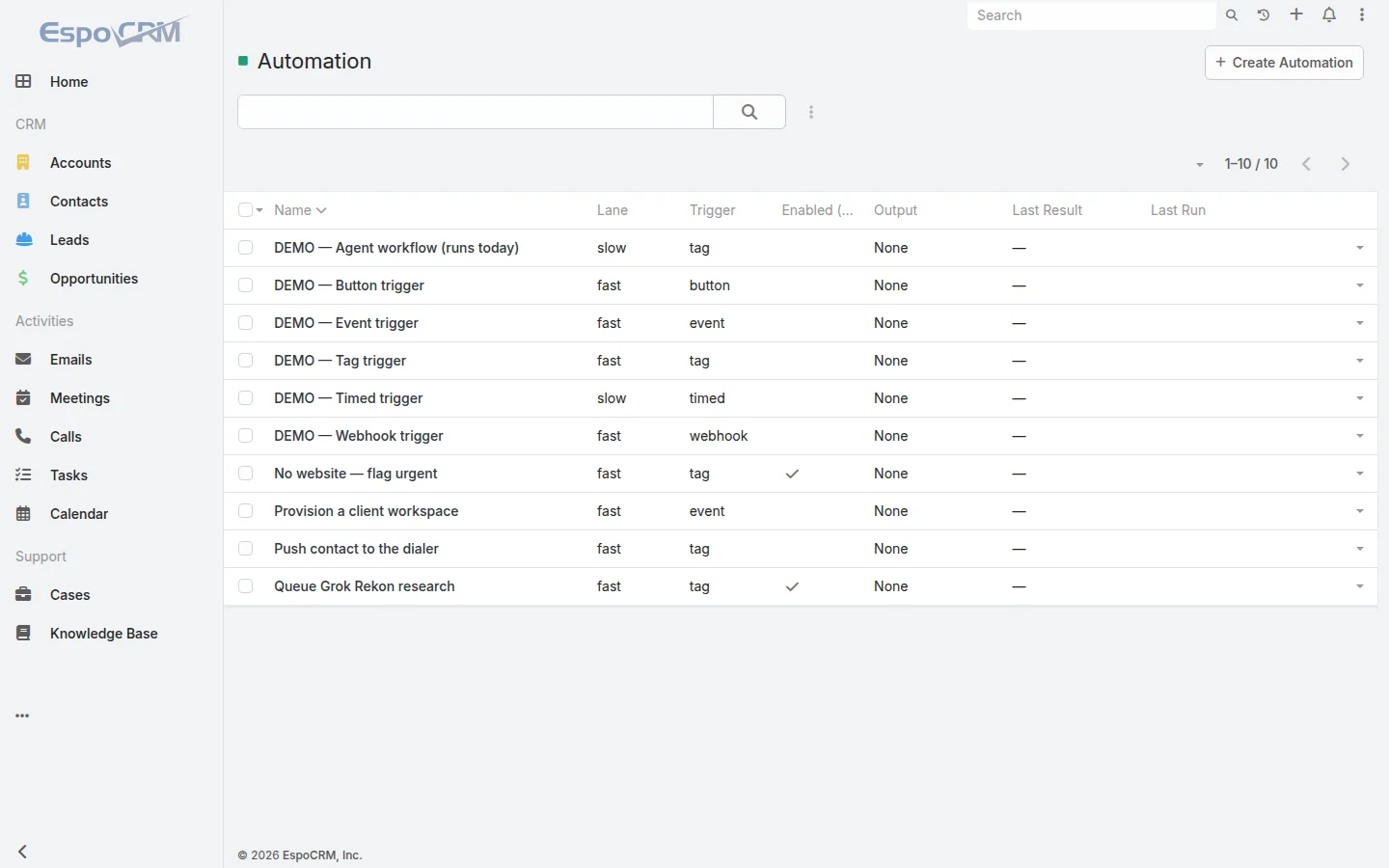Open the top-right user menu dots
Image resolution: width=1389 pixels, height=868 pixels.
[x=1362, y=14]
